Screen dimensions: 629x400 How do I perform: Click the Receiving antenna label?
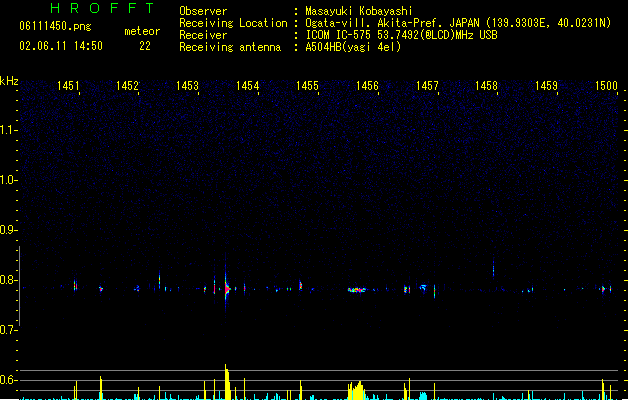coord(230,47)
